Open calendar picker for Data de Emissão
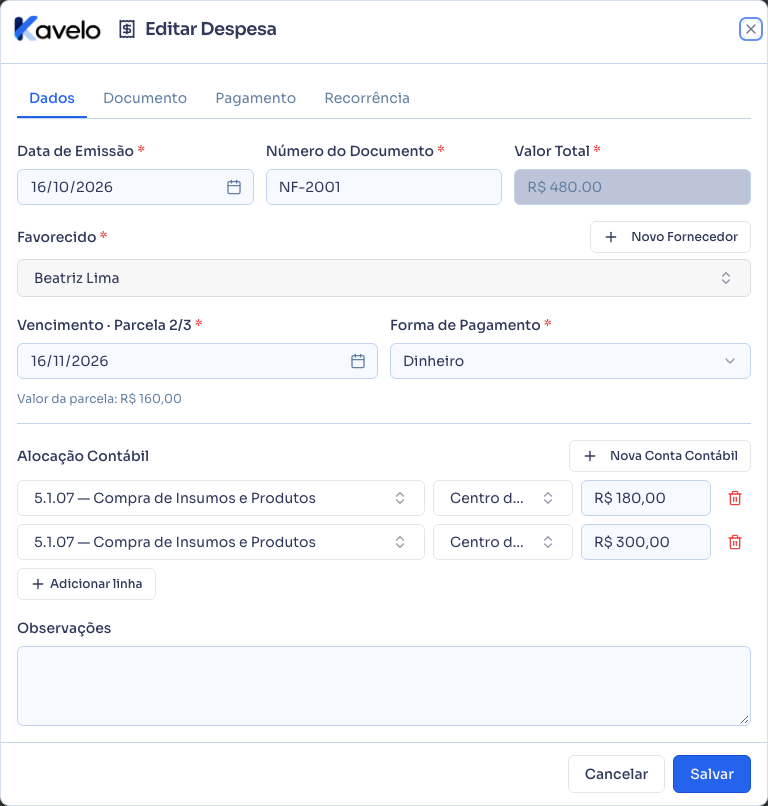The image size is (768, 806). click(x=234, y=187)
